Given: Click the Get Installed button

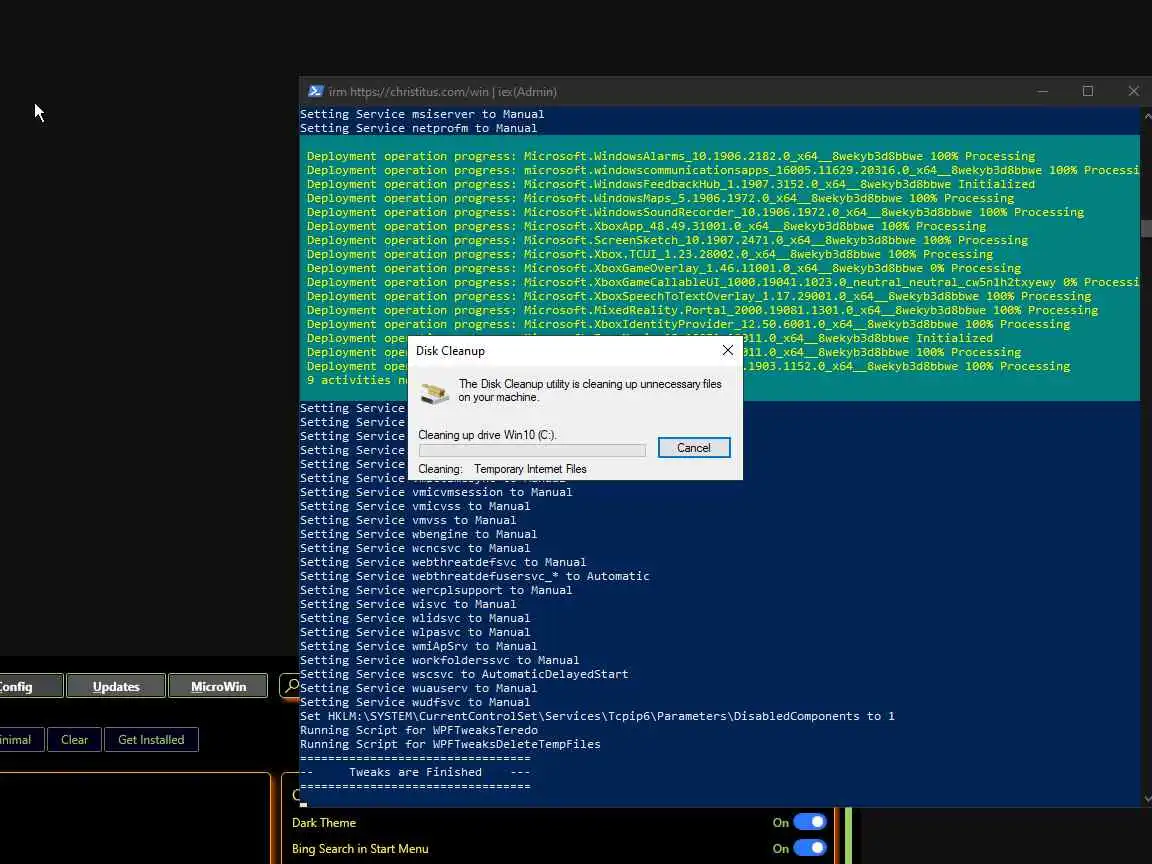Looking at the screenshot, I should pyautogui.click(x=151, y=739).
